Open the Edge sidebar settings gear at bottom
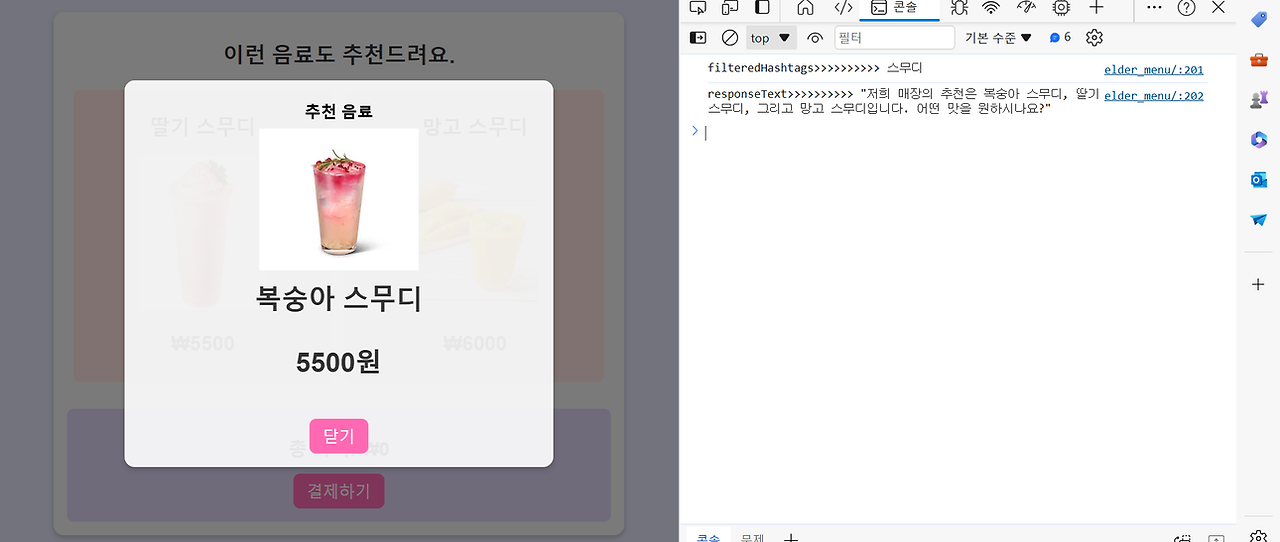 point(1259,535)
